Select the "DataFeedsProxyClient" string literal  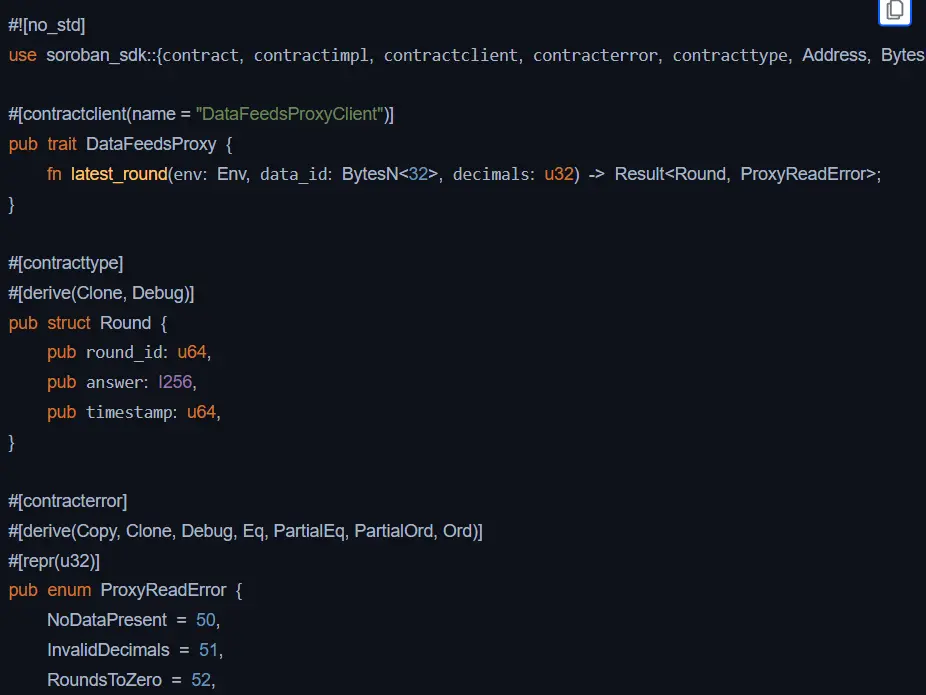click(x=290, y=114)
